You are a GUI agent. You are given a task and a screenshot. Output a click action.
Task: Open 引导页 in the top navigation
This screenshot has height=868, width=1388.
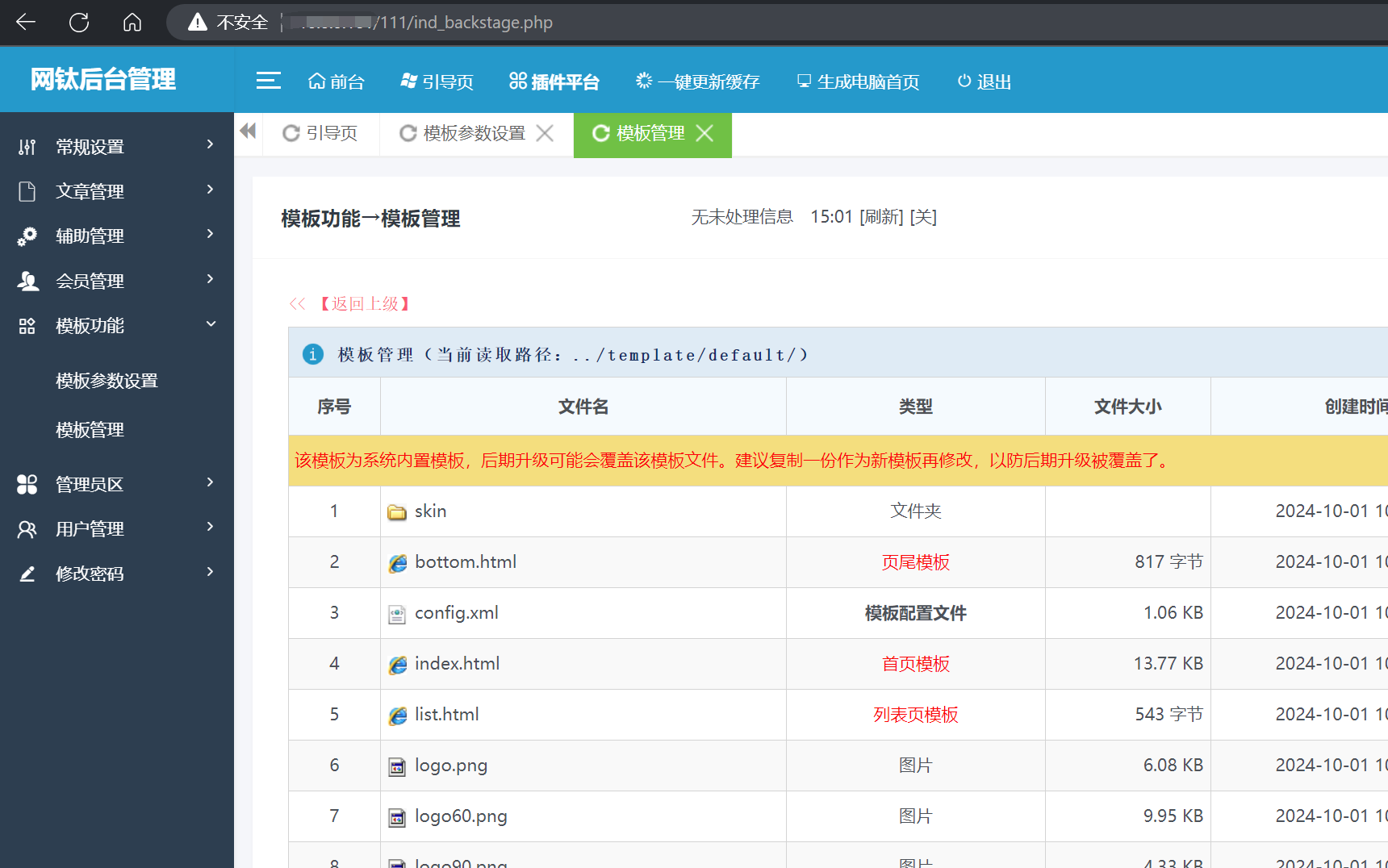tap(437, 81)
